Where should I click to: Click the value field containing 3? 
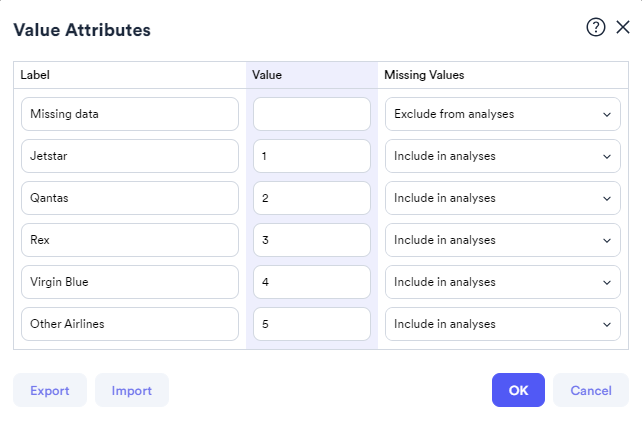pos(312,240)
